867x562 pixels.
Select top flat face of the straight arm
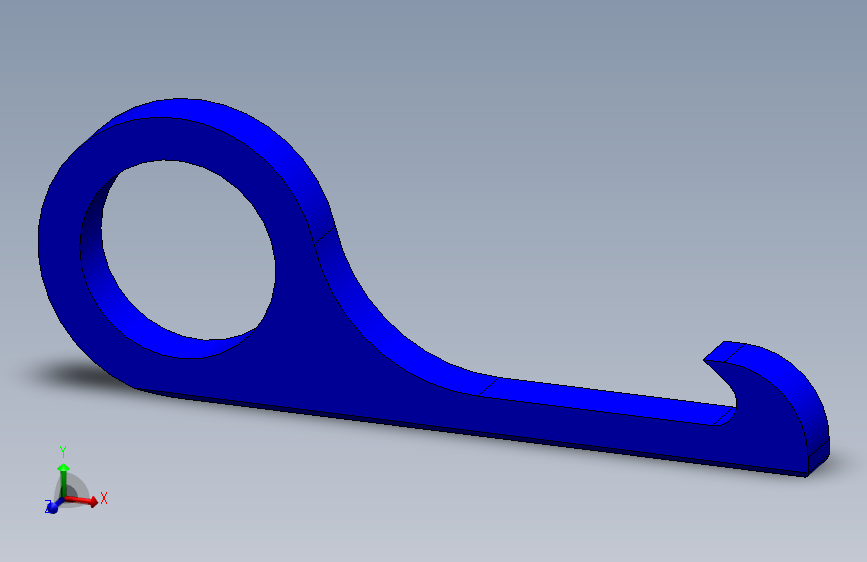point(608,401)
